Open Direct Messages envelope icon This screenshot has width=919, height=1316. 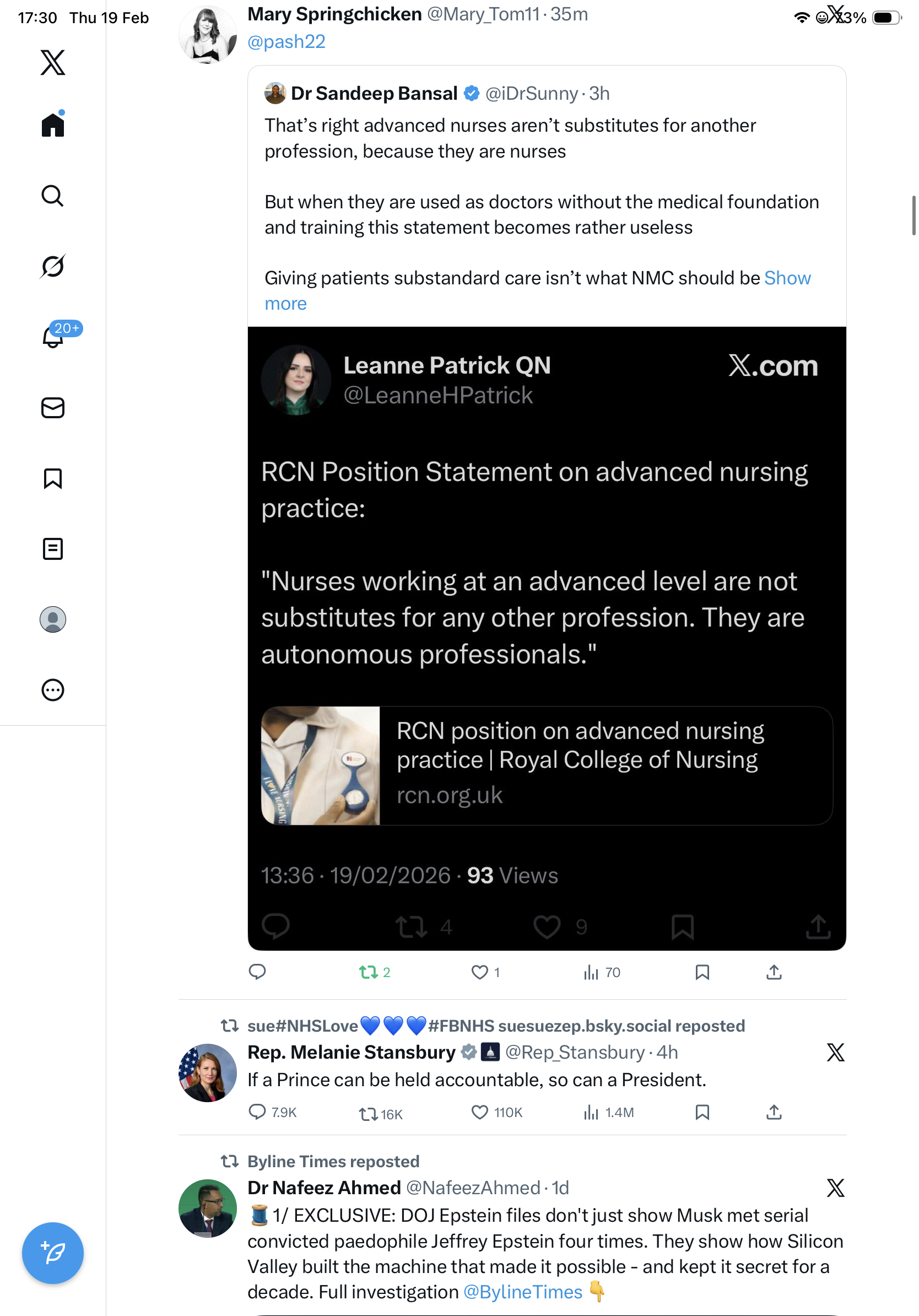[x=53, y=407]
